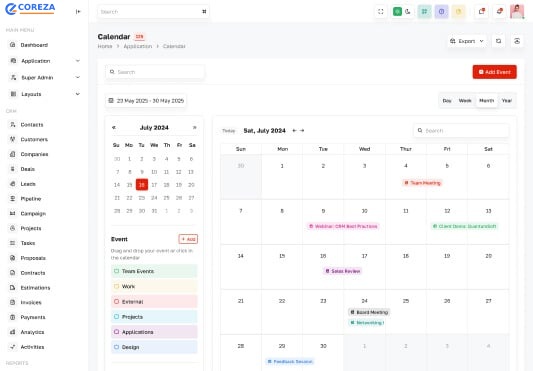Toggle the Applications checkbox
The width and height of the screenshot is (533, 371).
click(x=116, y=332)
